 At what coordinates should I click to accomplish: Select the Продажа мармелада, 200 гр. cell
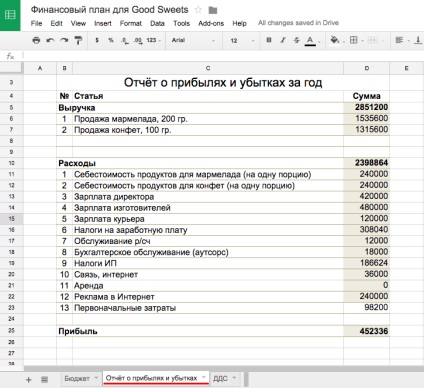click(x=208, y=119)
